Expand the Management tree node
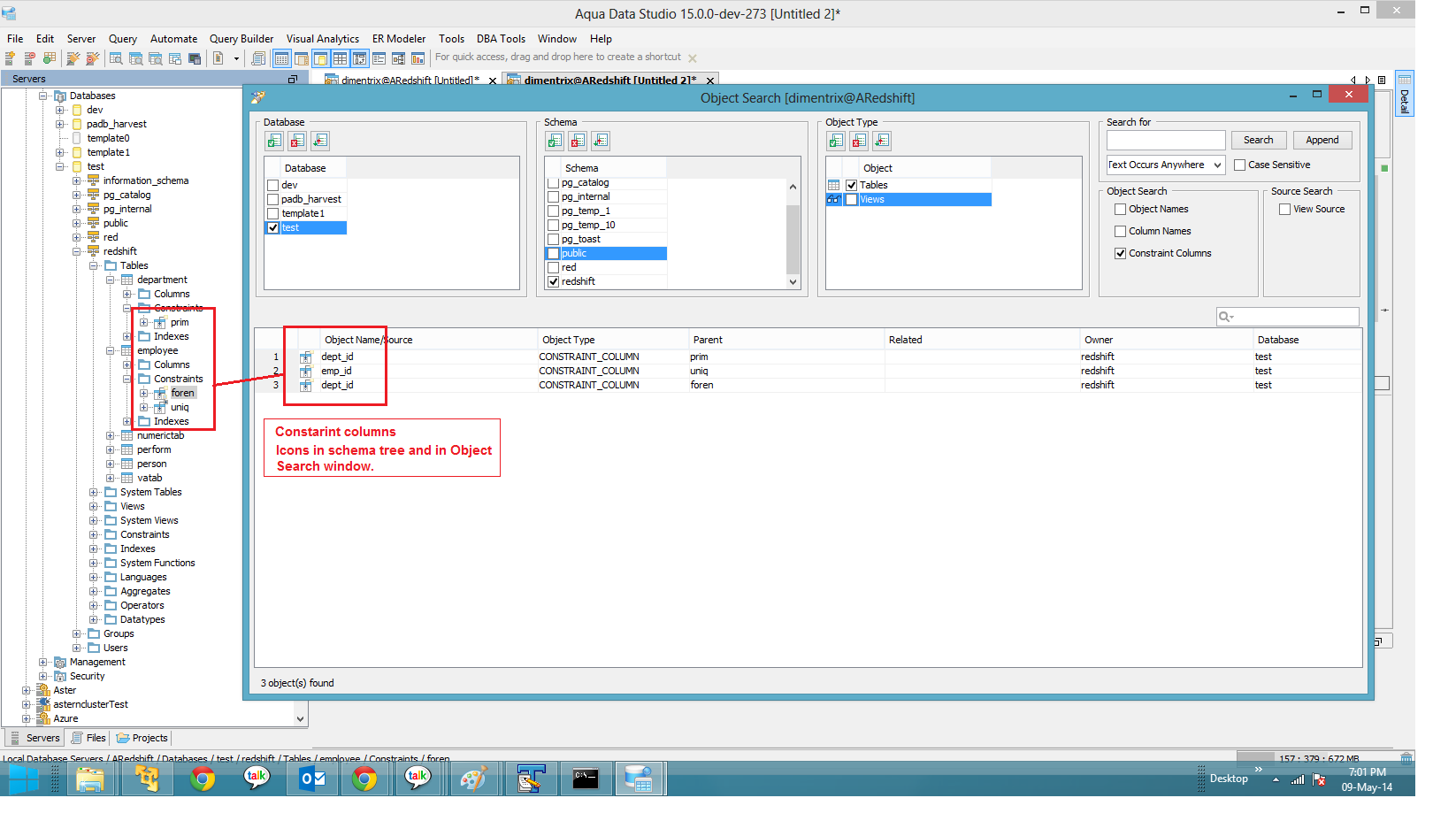Image resolution: width=1456 pixels, height=821 pixels. tap(43, 663)
